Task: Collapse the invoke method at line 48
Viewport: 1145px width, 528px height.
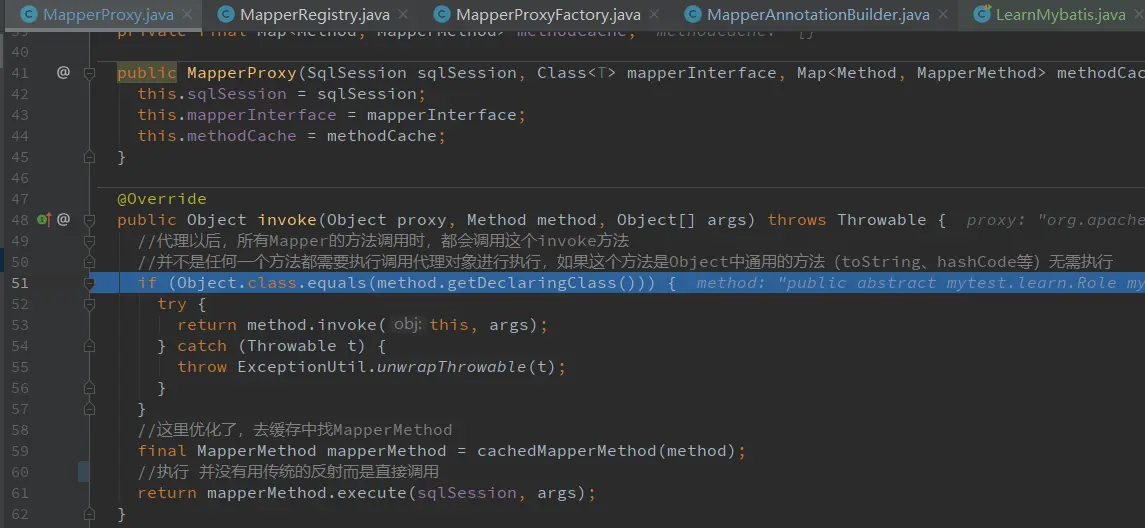Action: pos(89,219)
